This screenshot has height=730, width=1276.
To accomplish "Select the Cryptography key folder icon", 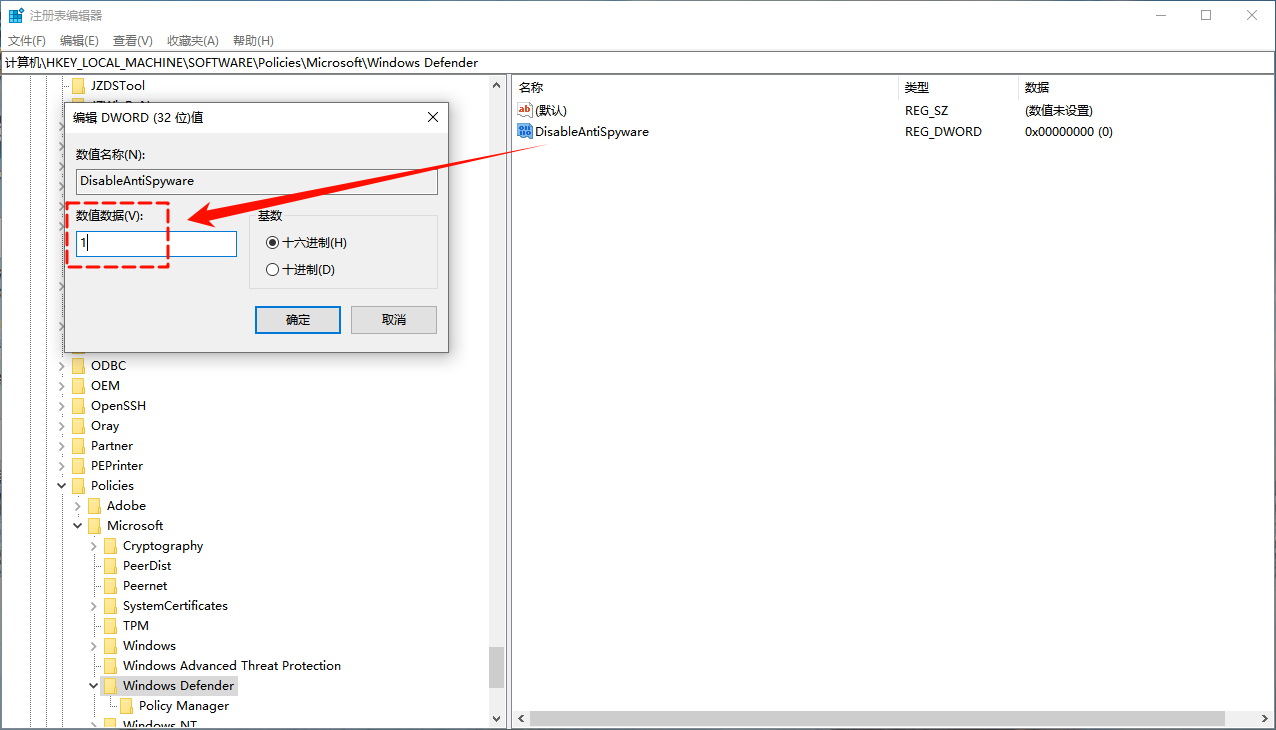I will [110, 545].
